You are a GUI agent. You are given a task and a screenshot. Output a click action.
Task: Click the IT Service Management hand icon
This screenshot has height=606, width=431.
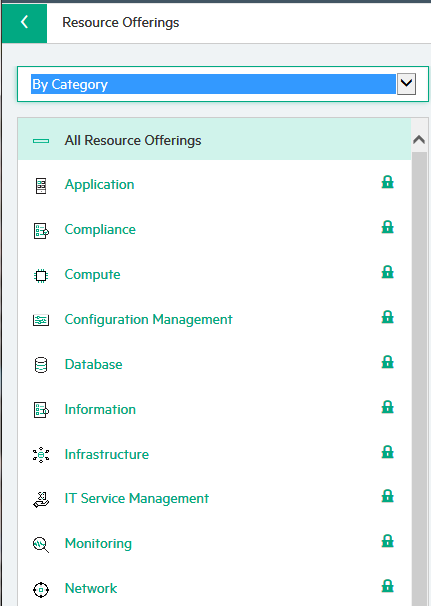click(x=41, y=499)
